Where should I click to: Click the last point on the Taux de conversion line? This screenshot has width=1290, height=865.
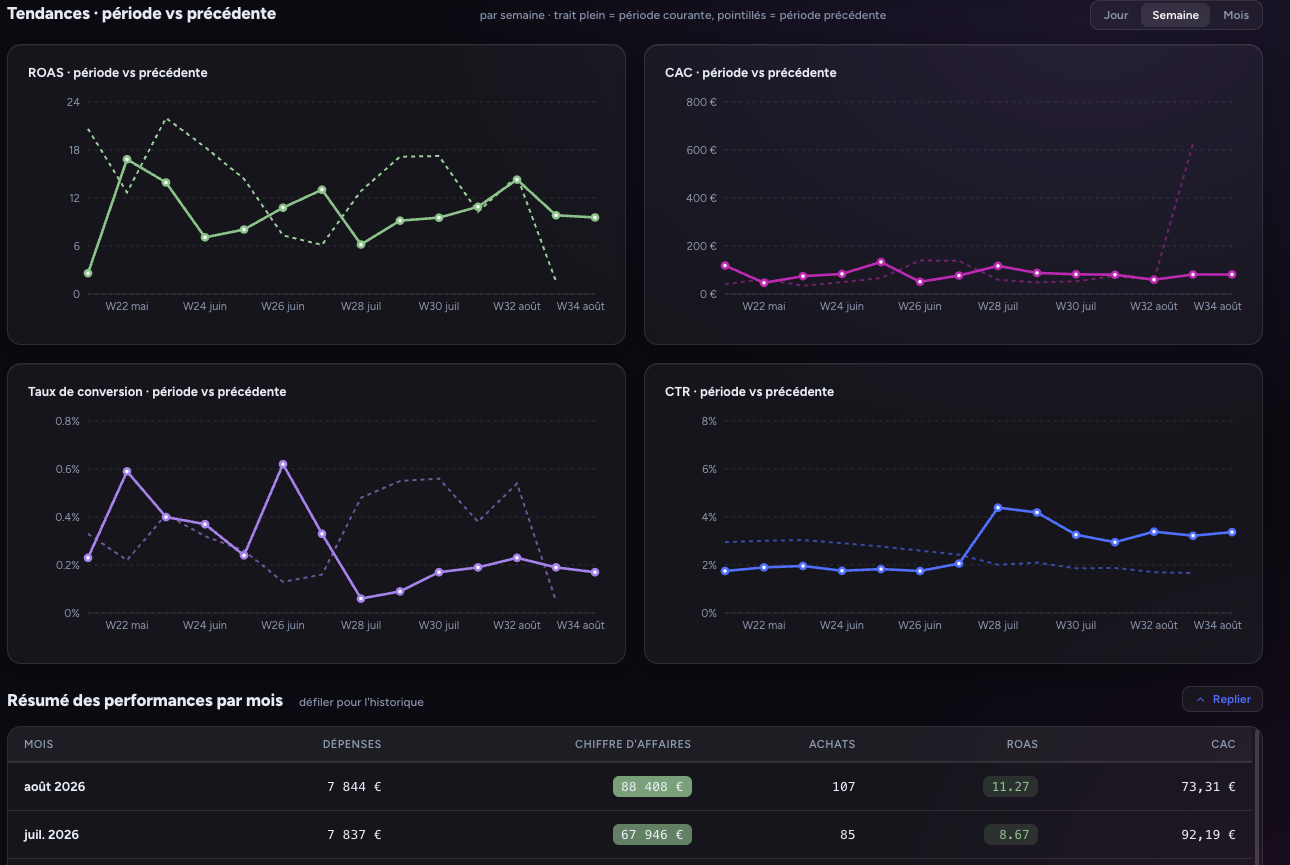(595, 572)
